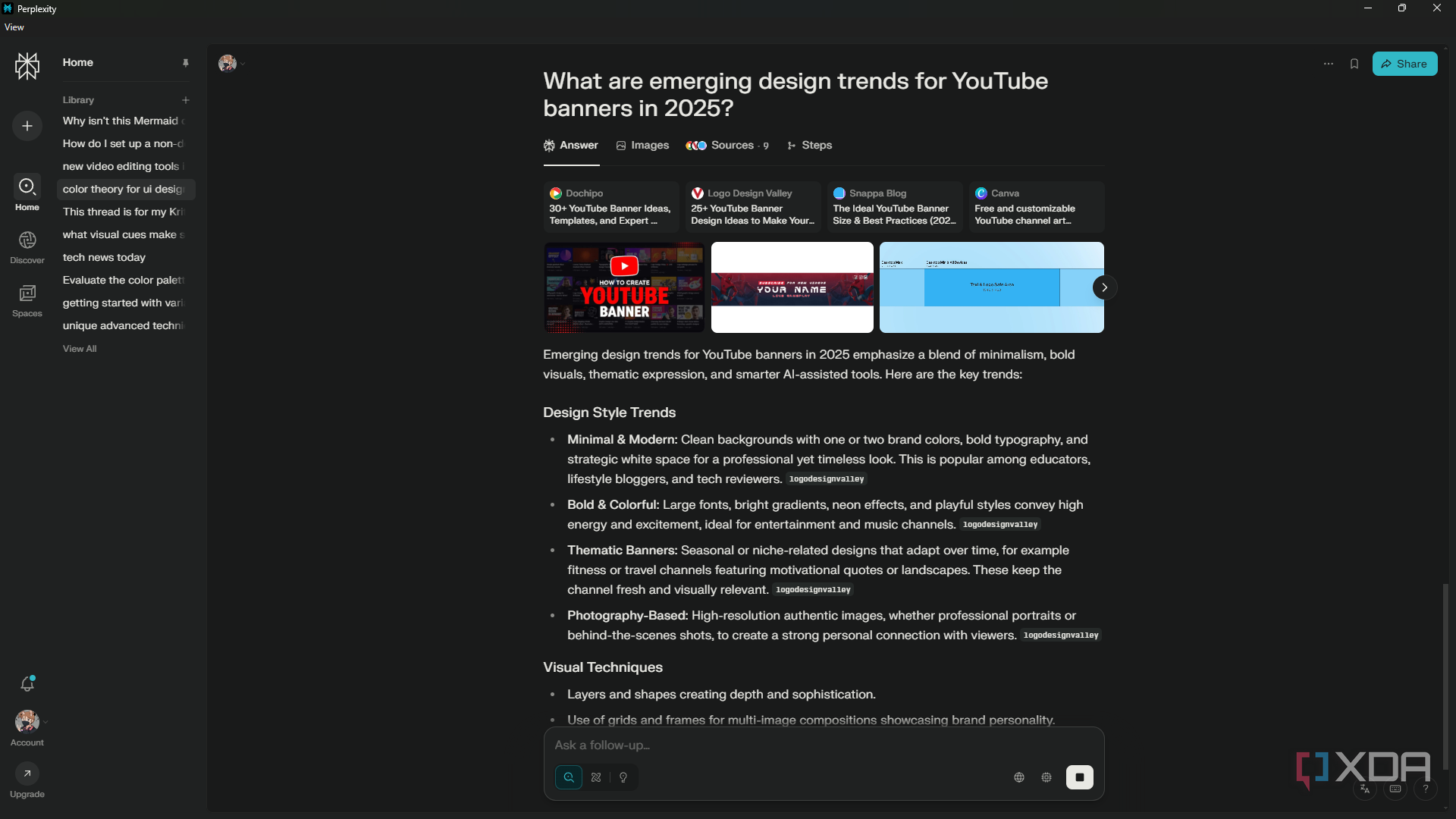Stop the response generation
This screenshot has width=1456, height=819.
click(1079, 777)
